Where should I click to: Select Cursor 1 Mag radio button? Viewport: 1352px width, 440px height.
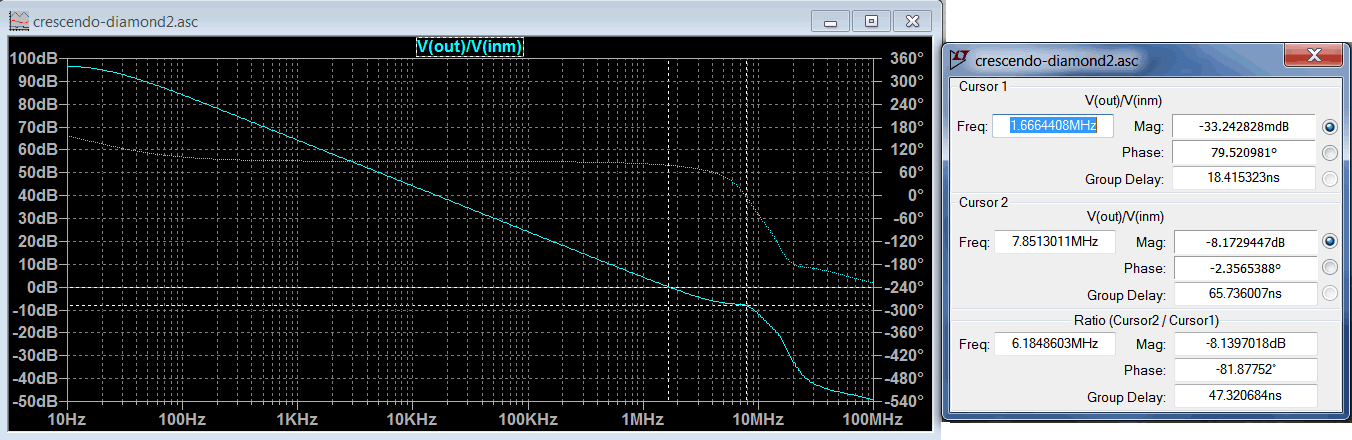pos(1330,127)
